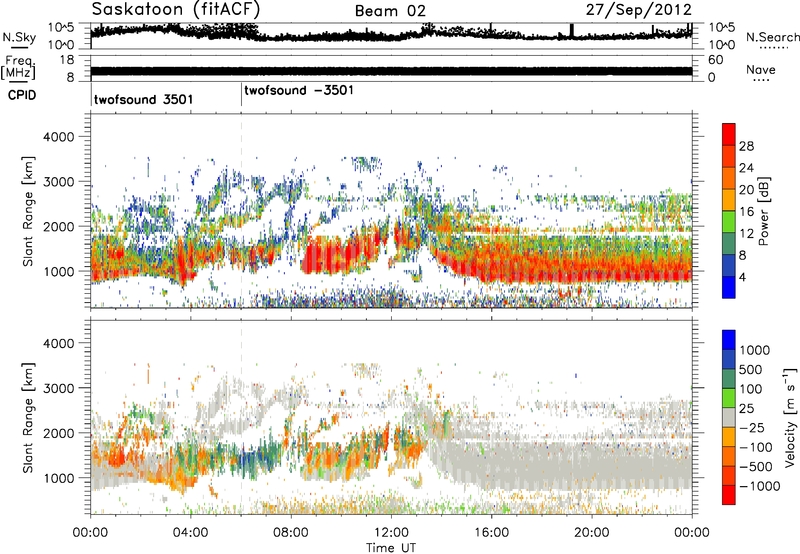Select the Beam 02 header label
This screenshot has height=554, width=800.
pos(390,11)
